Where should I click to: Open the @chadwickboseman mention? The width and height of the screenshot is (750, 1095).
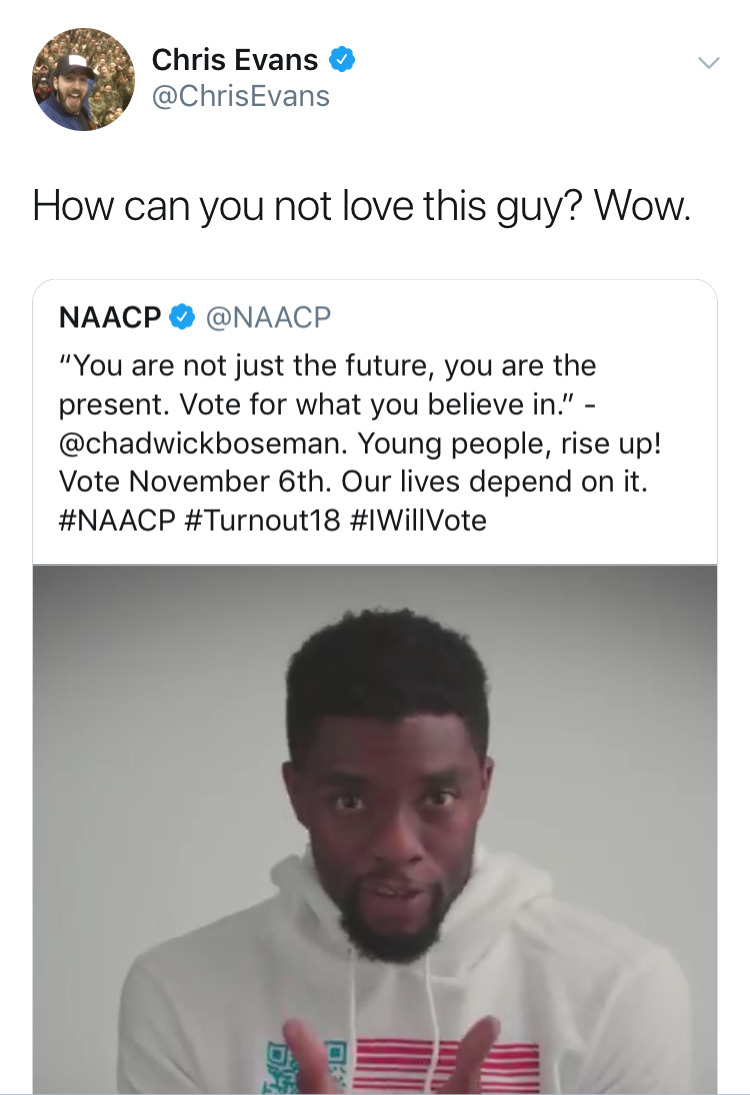(x=201, y=442)
